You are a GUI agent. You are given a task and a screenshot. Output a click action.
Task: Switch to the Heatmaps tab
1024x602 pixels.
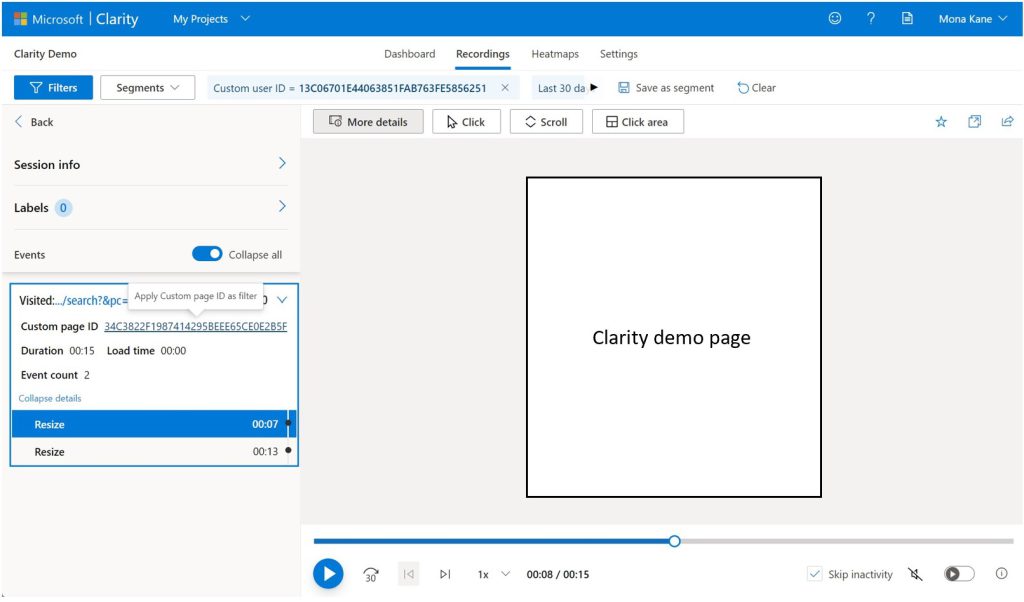(555, 54)
